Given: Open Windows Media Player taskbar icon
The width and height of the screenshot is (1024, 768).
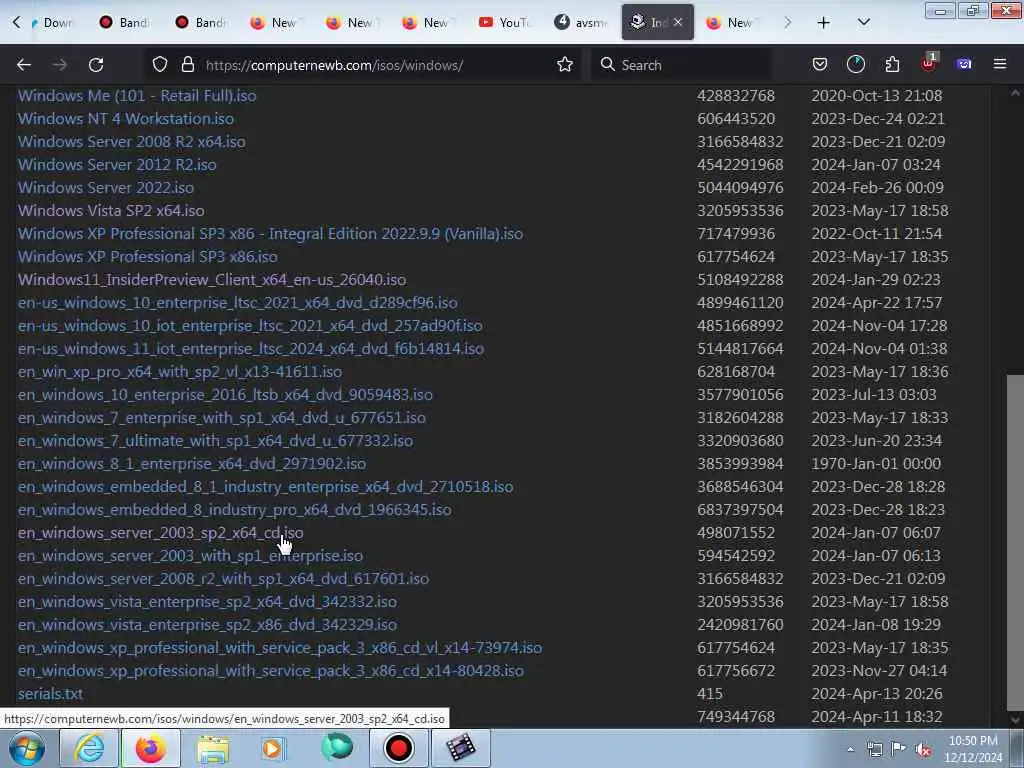Looking at the screenshot, I should [272, 748].
